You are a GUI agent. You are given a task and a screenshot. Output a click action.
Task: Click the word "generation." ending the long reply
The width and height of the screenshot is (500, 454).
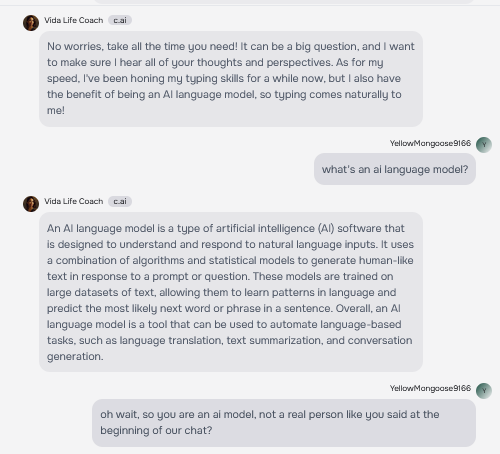point(75,356)
